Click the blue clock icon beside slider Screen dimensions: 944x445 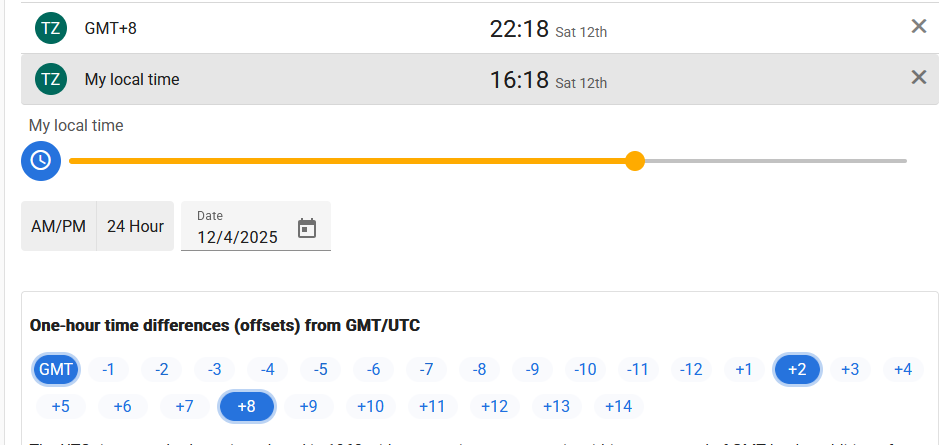[x=41, y=160]
